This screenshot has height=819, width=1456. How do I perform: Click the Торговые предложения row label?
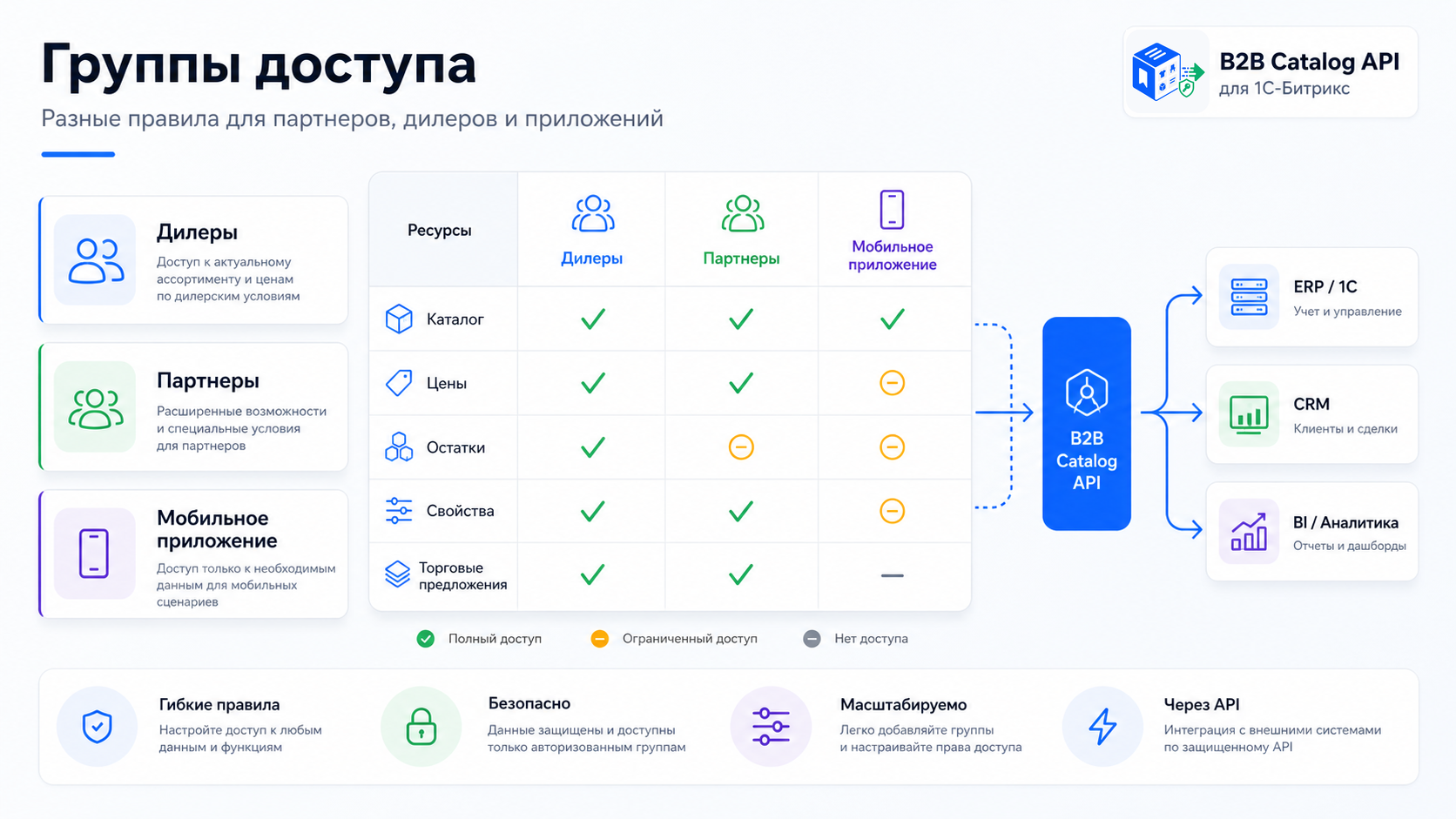pyautogui.click(x=462, y=576)
